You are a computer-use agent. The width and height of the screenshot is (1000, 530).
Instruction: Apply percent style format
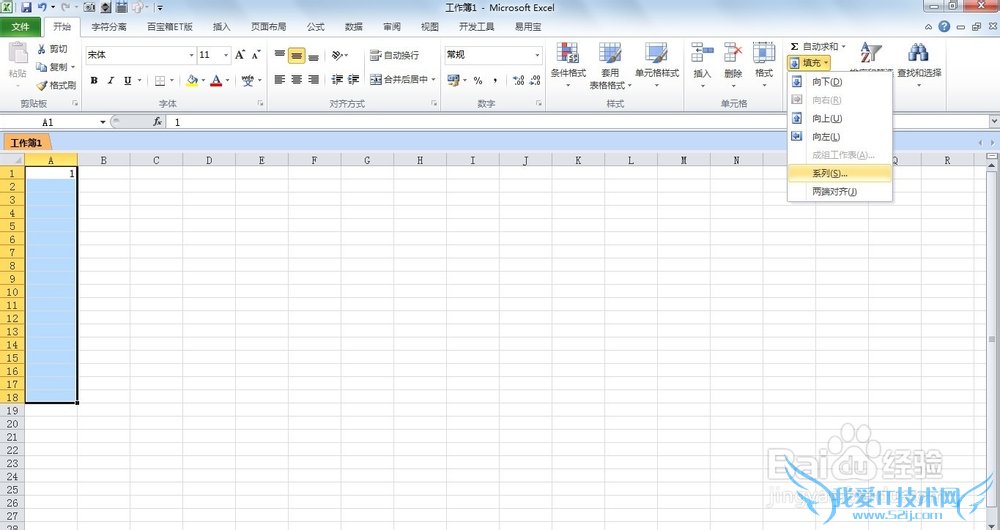tap(478, 80)
